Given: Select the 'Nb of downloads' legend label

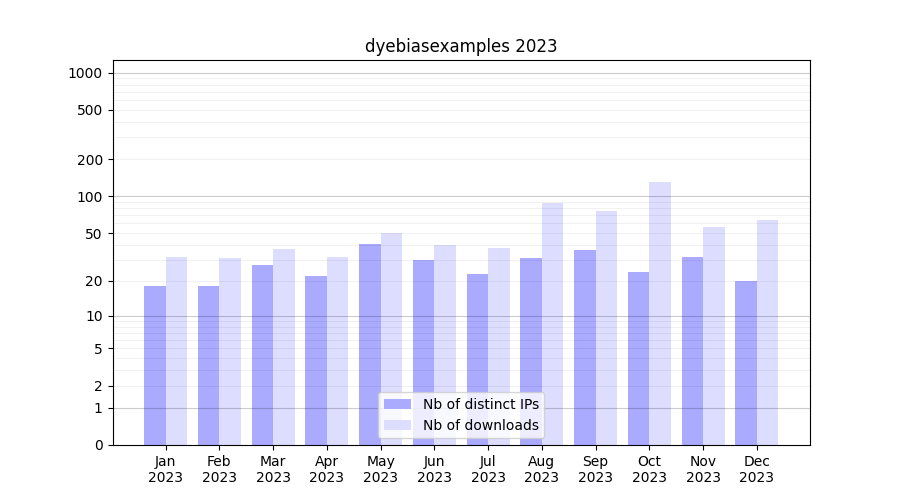Looking at the screenshot, I should point(480,425).
